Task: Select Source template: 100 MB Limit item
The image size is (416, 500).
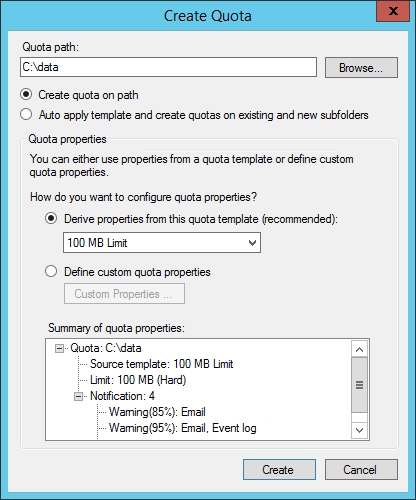Action: point(161,364)
